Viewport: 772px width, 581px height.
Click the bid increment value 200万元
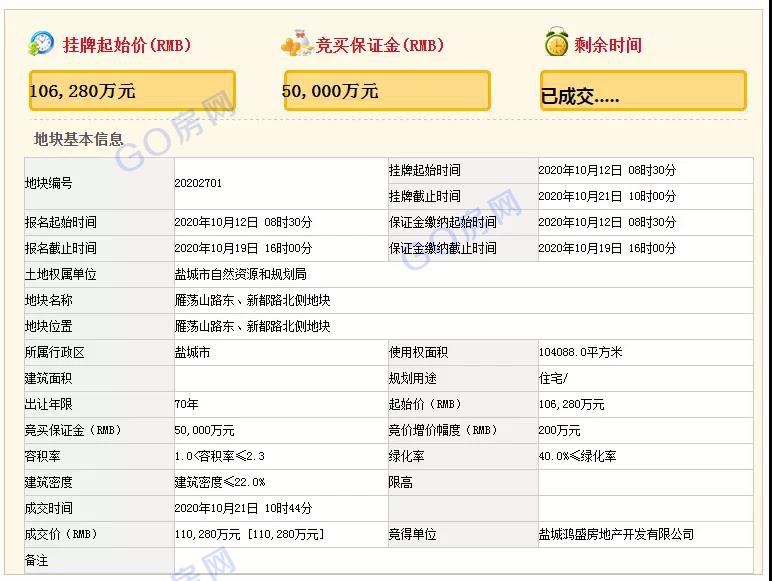point(559,431)
